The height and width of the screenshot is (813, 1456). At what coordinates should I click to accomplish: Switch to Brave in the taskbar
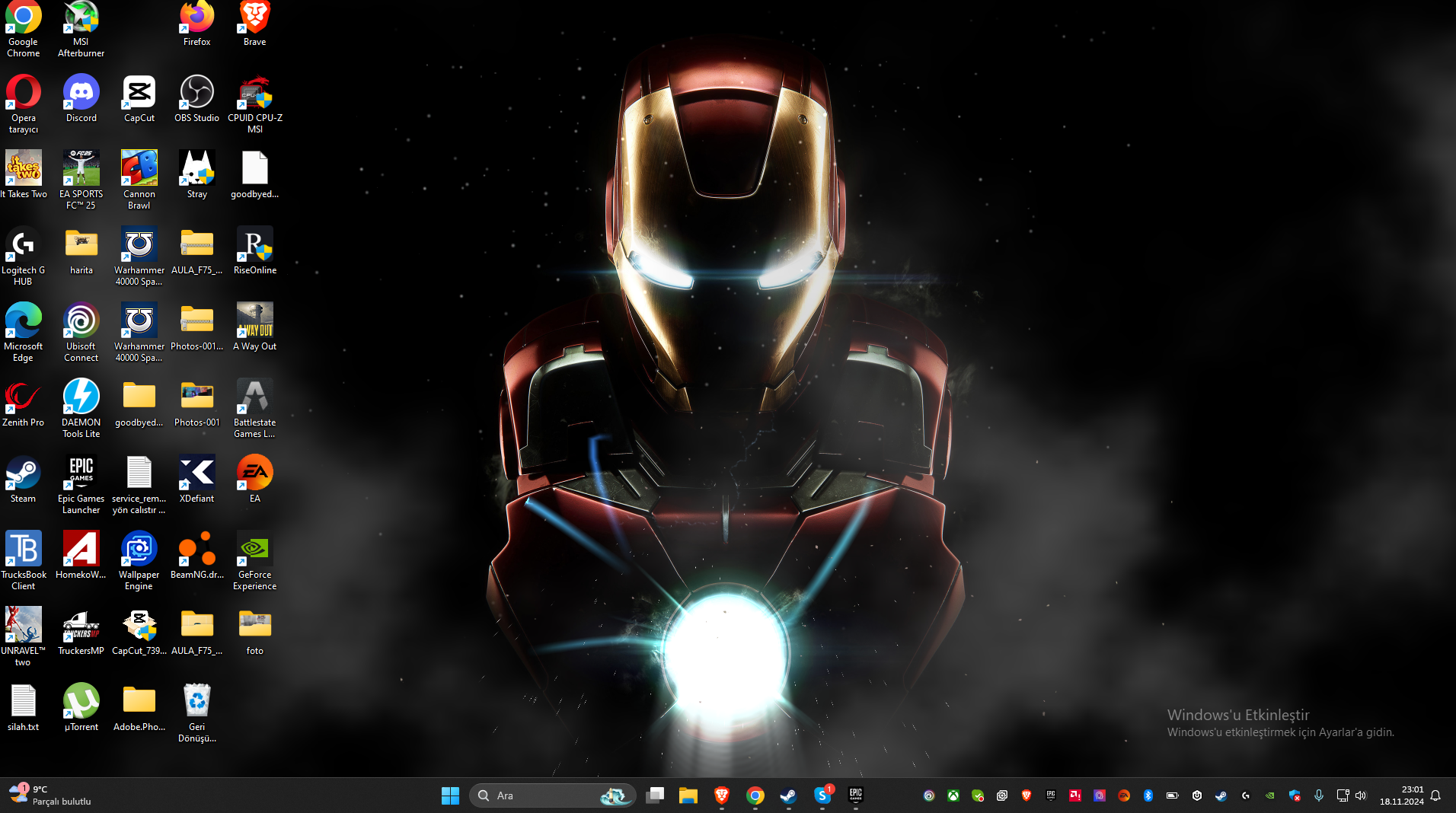722,795
